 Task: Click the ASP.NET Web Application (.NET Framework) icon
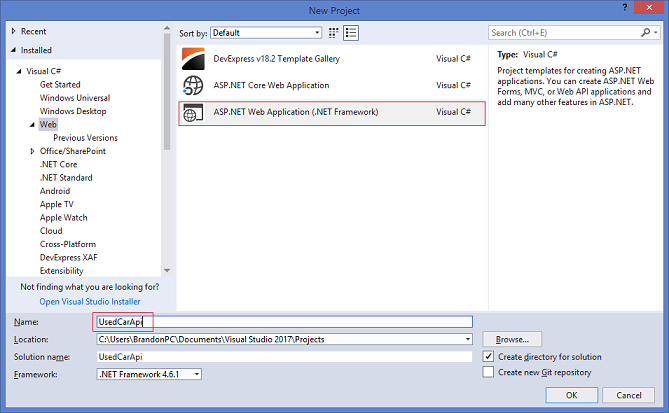coord(193,112)
